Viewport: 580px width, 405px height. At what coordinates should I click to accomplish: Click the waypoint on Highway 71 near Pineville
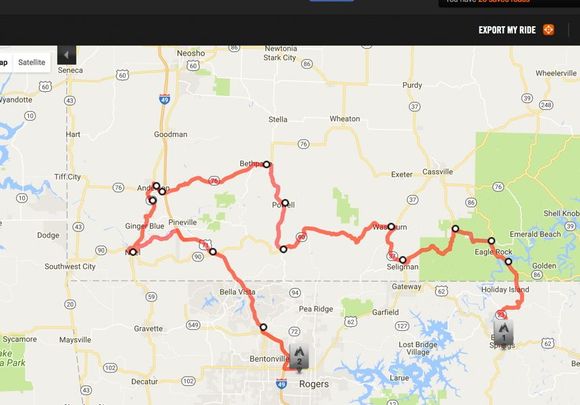click(x=213, y=252)
